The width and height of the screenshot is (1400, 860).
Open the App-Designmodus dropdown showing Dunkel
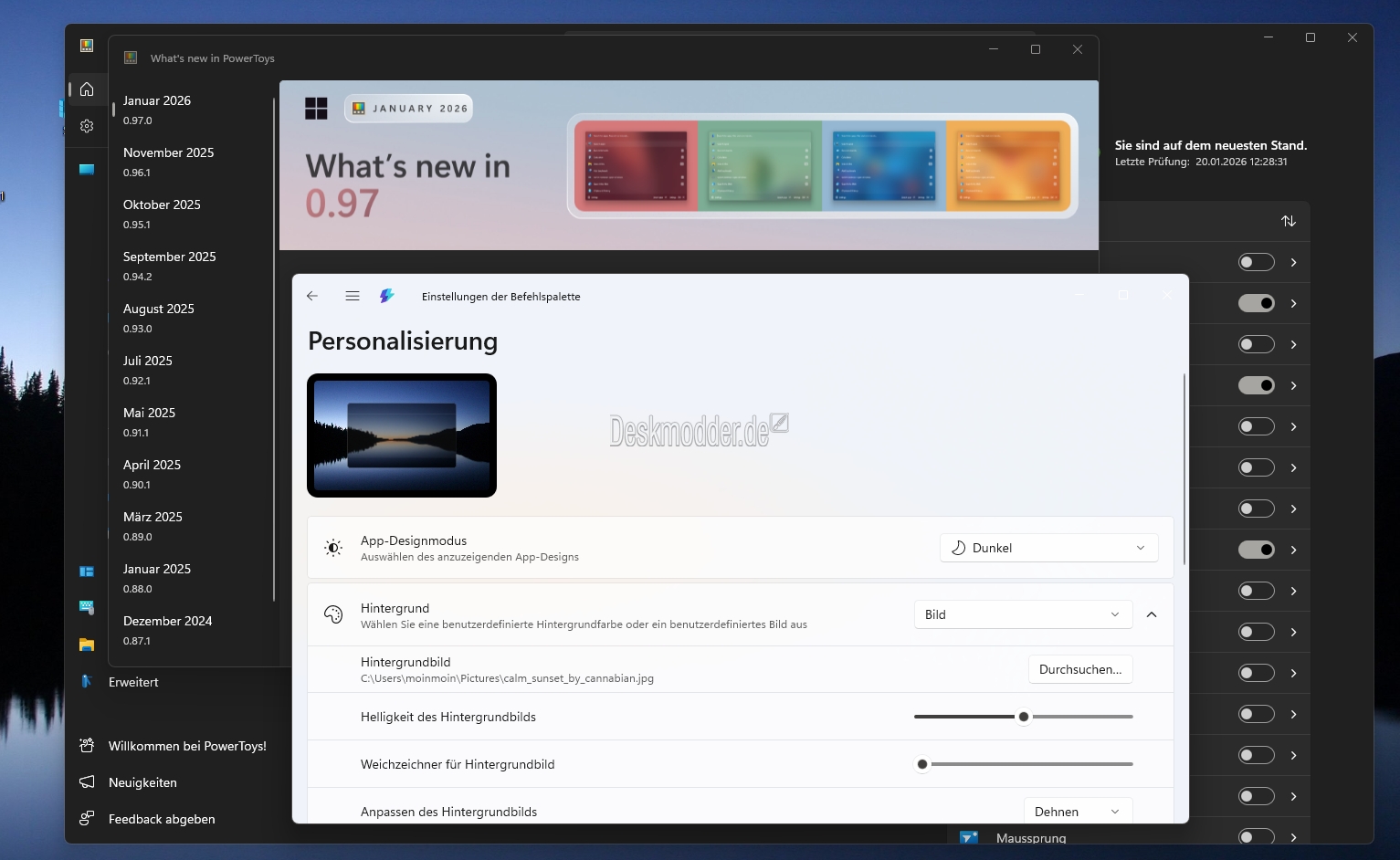[x=1048, y=548]
